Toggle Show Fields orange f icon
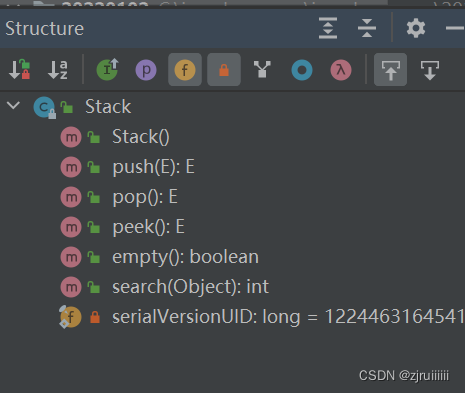The image size is (465, 393). pyautogui.click(x=185, y=70)
